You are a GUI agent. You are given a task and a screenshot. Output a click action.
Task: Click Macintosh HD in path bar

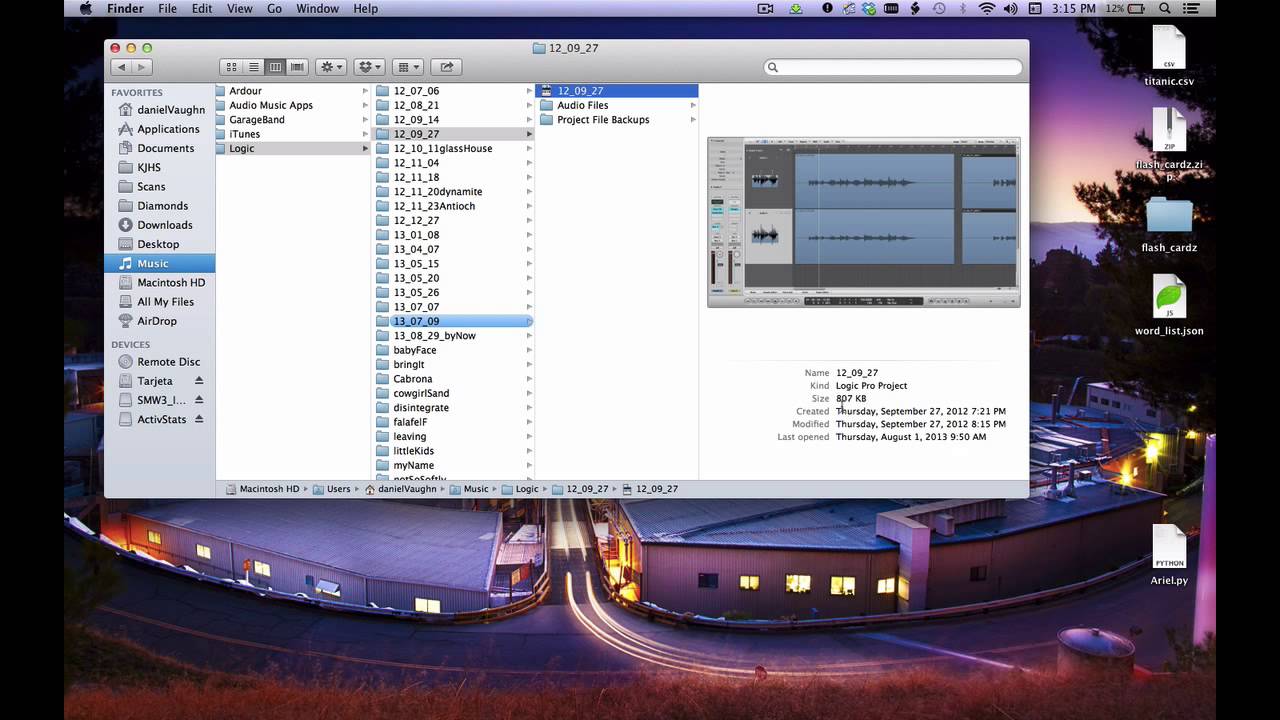(x=262, y=489)
